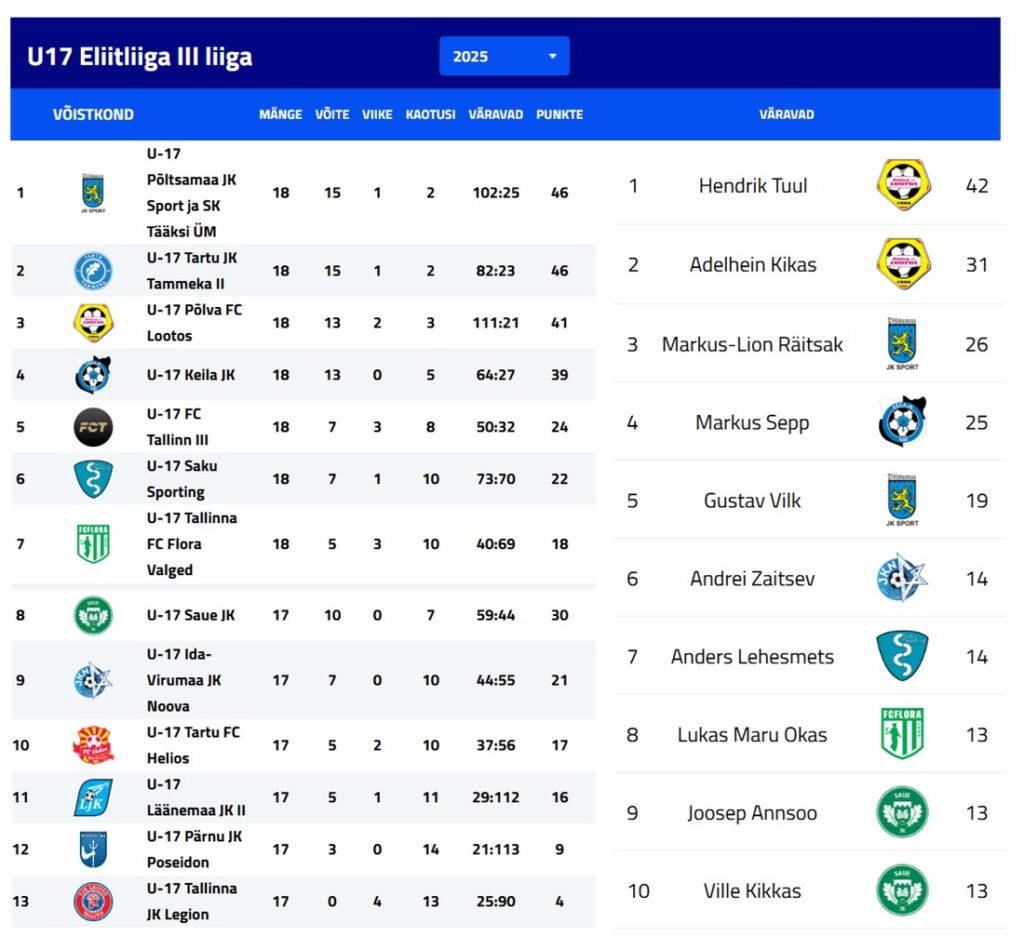This screenshot has height=936, width=1024.
Task: Click the FC Tallinn III logo
Action: coord(93,427)
